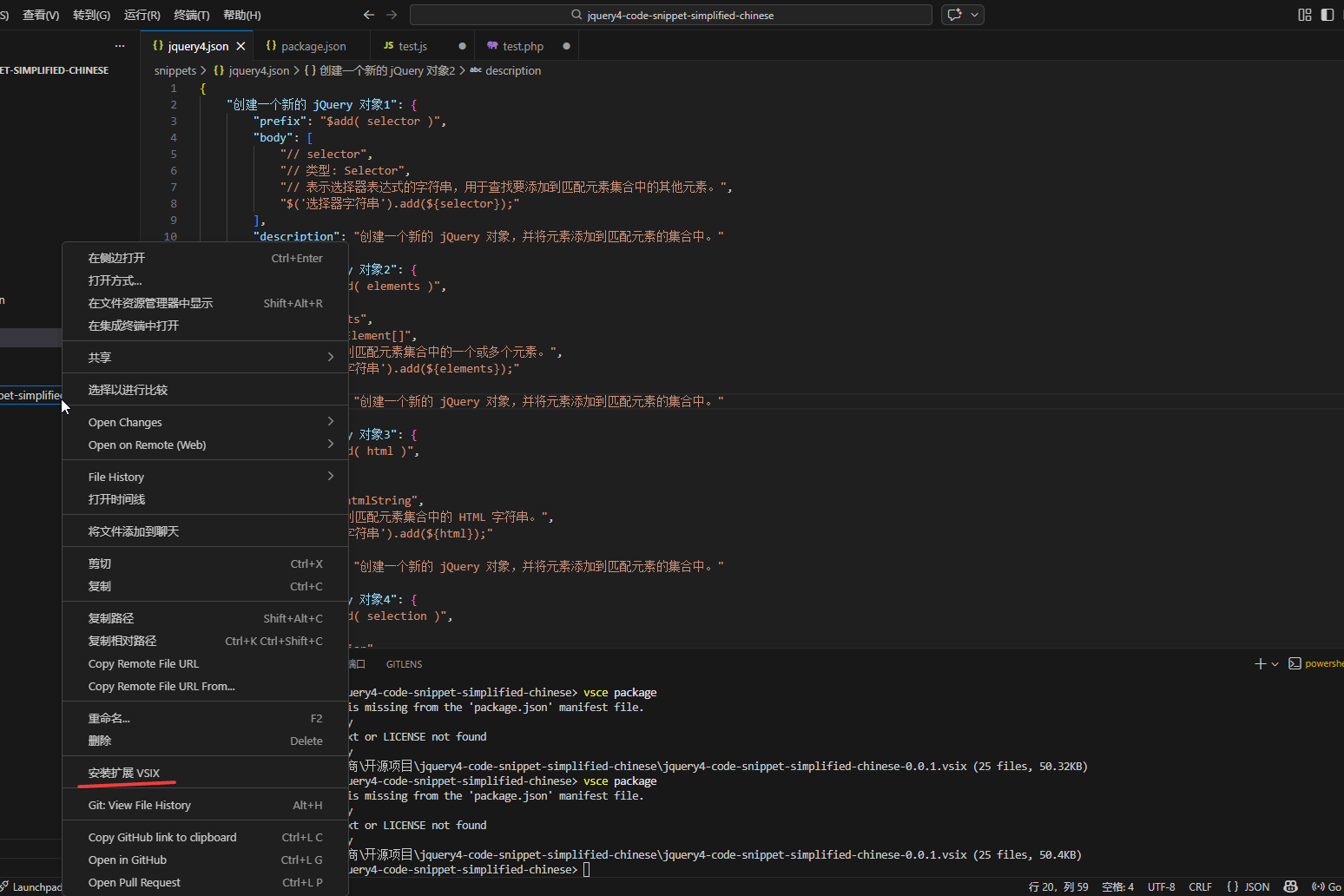Click the new terminal plus icon
This screenshot has width=1344, height=896.
[1260, 663]
